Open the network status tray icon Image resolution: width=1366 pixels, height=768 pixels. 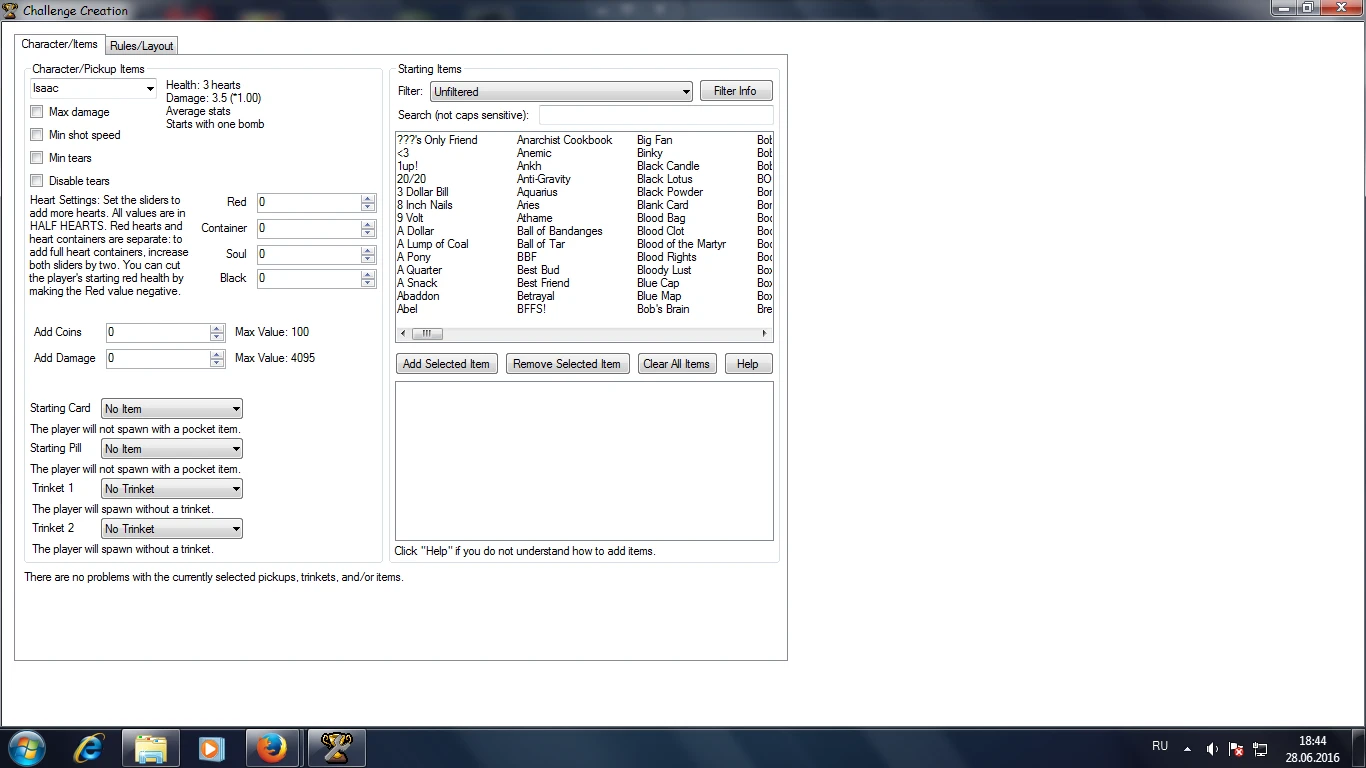pos(1260,749)
